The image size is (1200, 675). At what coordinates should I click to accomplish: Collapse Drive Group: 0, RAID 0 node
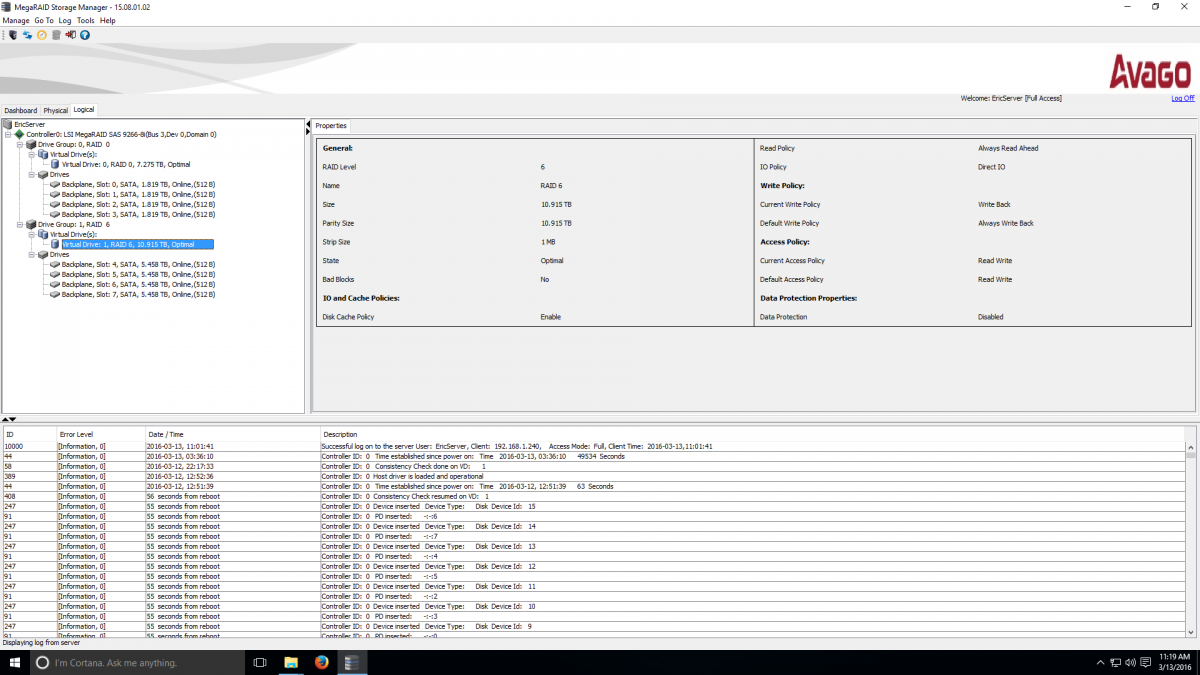[x=20, y=144]
